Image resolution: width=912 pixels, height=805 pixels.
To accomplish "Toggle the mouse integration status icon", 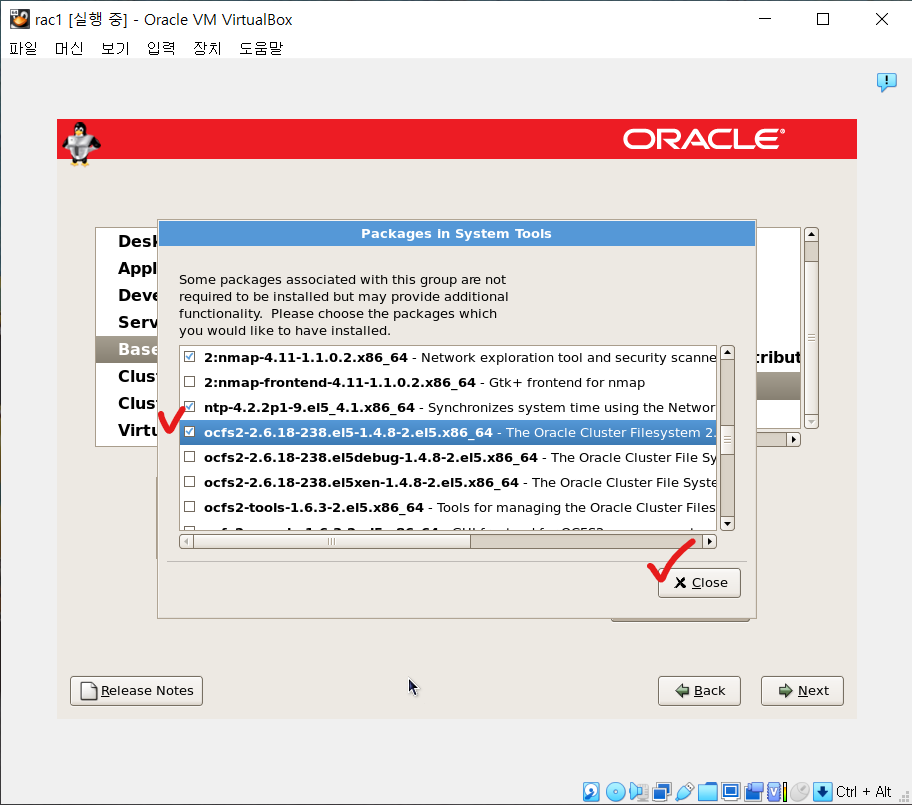I will [800, 792].
